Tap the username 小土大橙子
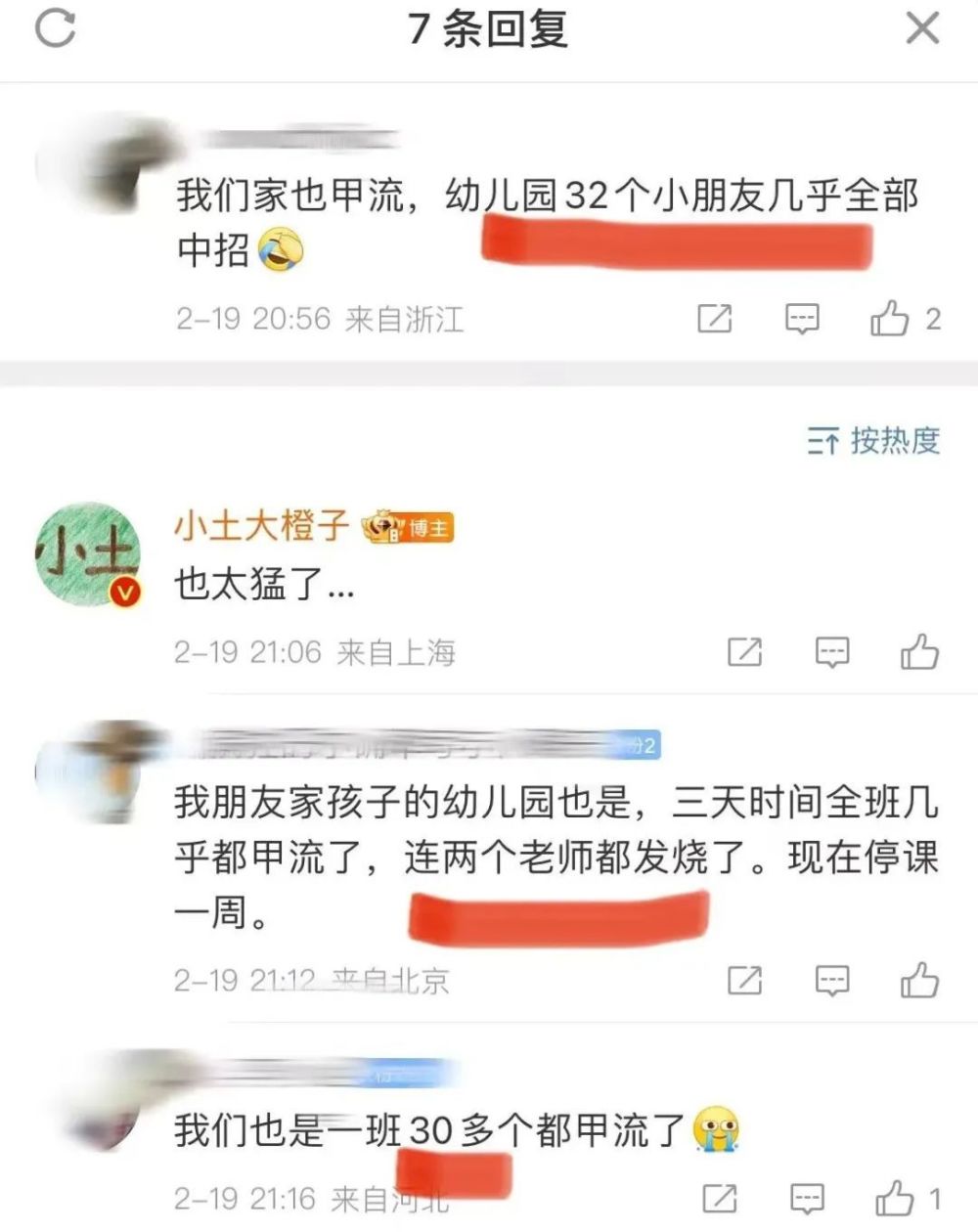Image resolution: width=978 pixels, height=1232 pixels. point(262,526)
